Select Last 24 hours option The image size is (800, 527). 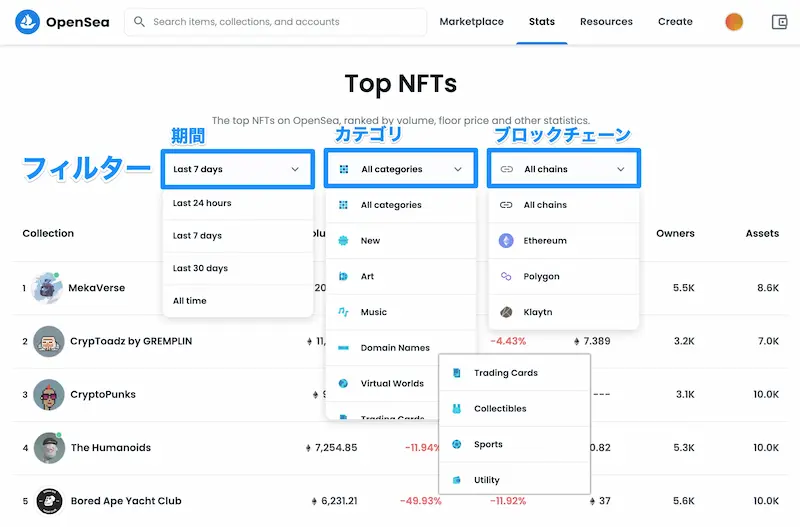238,203
